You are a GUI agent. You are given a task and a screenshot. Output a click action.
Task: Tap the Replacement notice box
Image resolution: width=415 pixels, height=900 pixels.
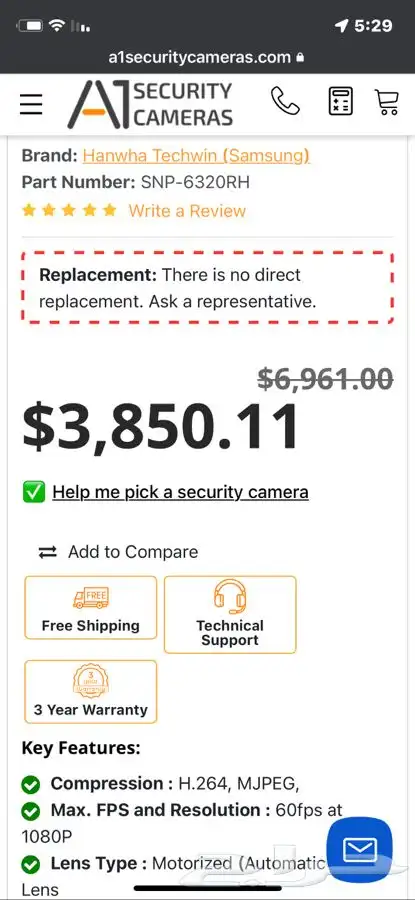tap(207, 288)
